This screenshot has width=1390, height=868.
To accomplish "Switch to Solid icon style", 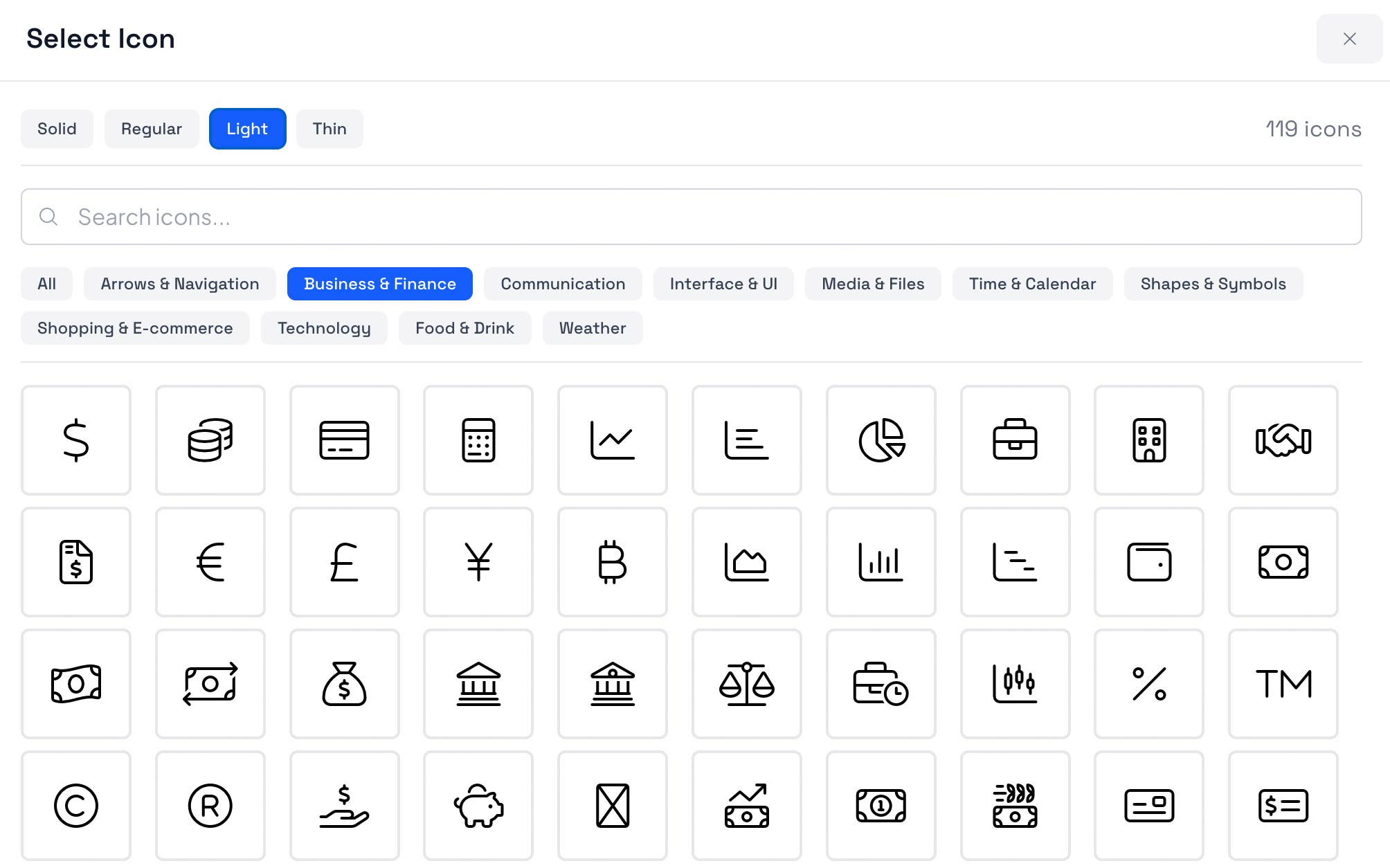I will [x=57, y=129].
